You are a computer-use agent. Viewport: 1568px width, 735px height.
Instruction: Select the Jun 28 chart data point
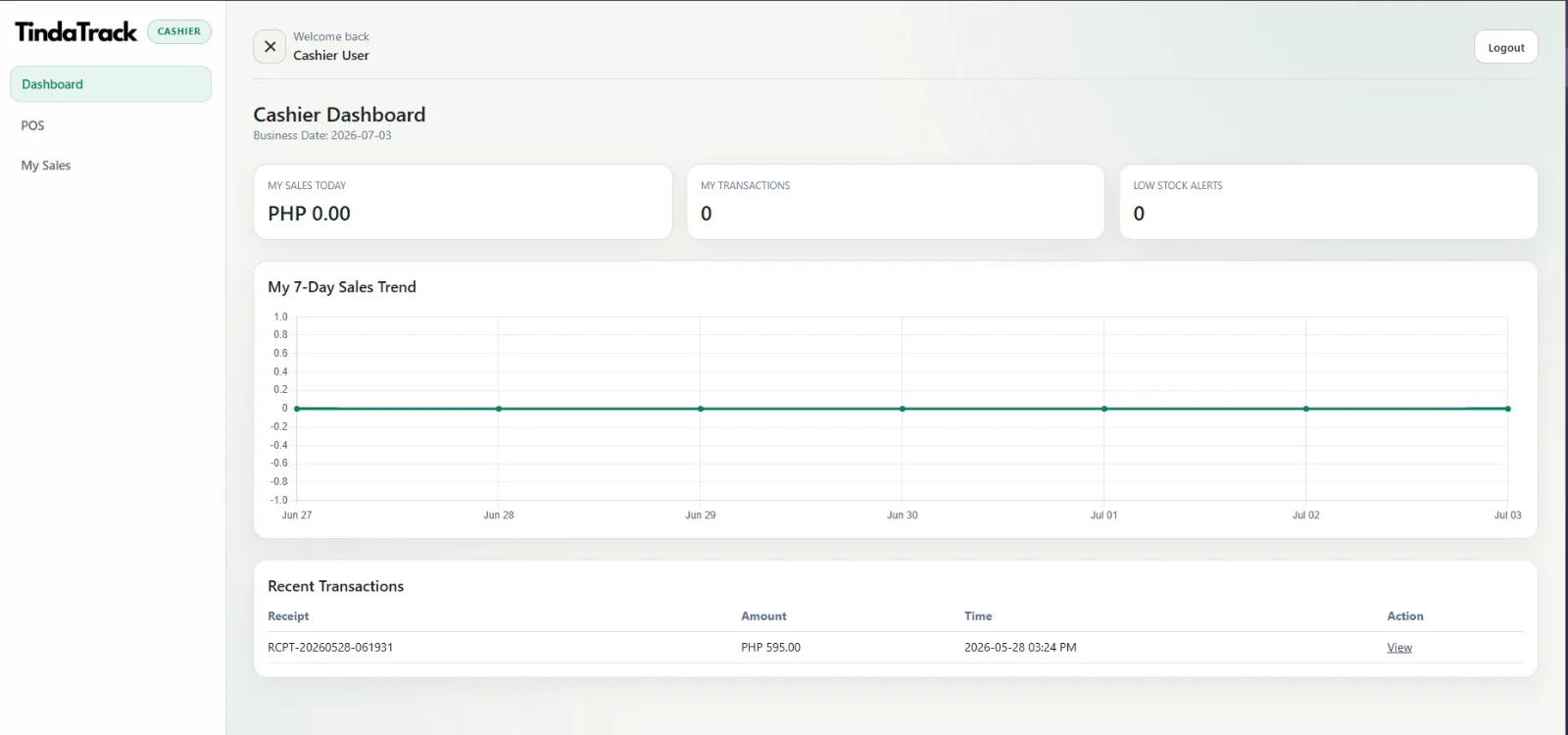tap(499, 409)
